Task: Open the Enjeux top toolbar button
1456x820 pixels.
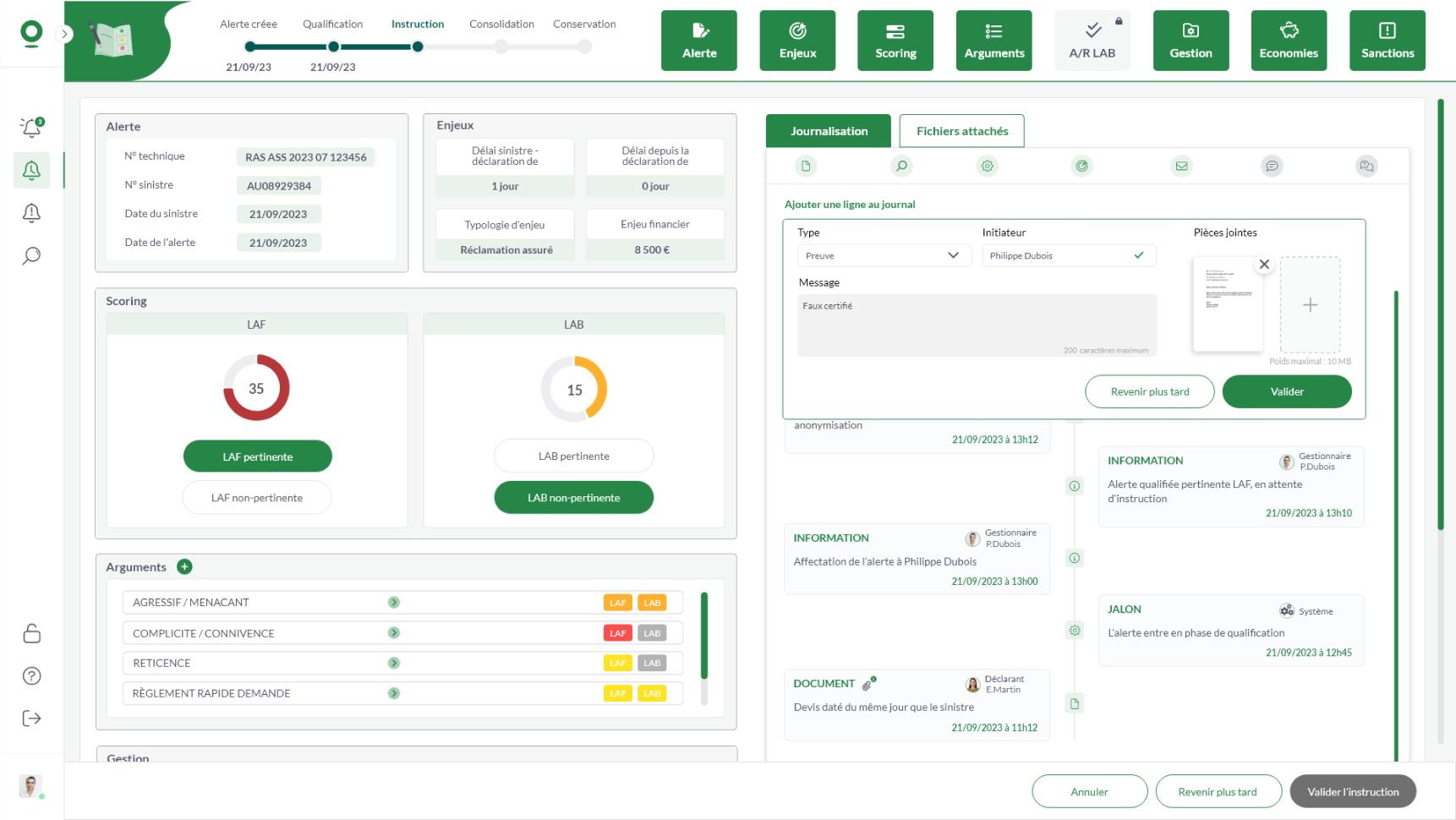Action: 796,41
